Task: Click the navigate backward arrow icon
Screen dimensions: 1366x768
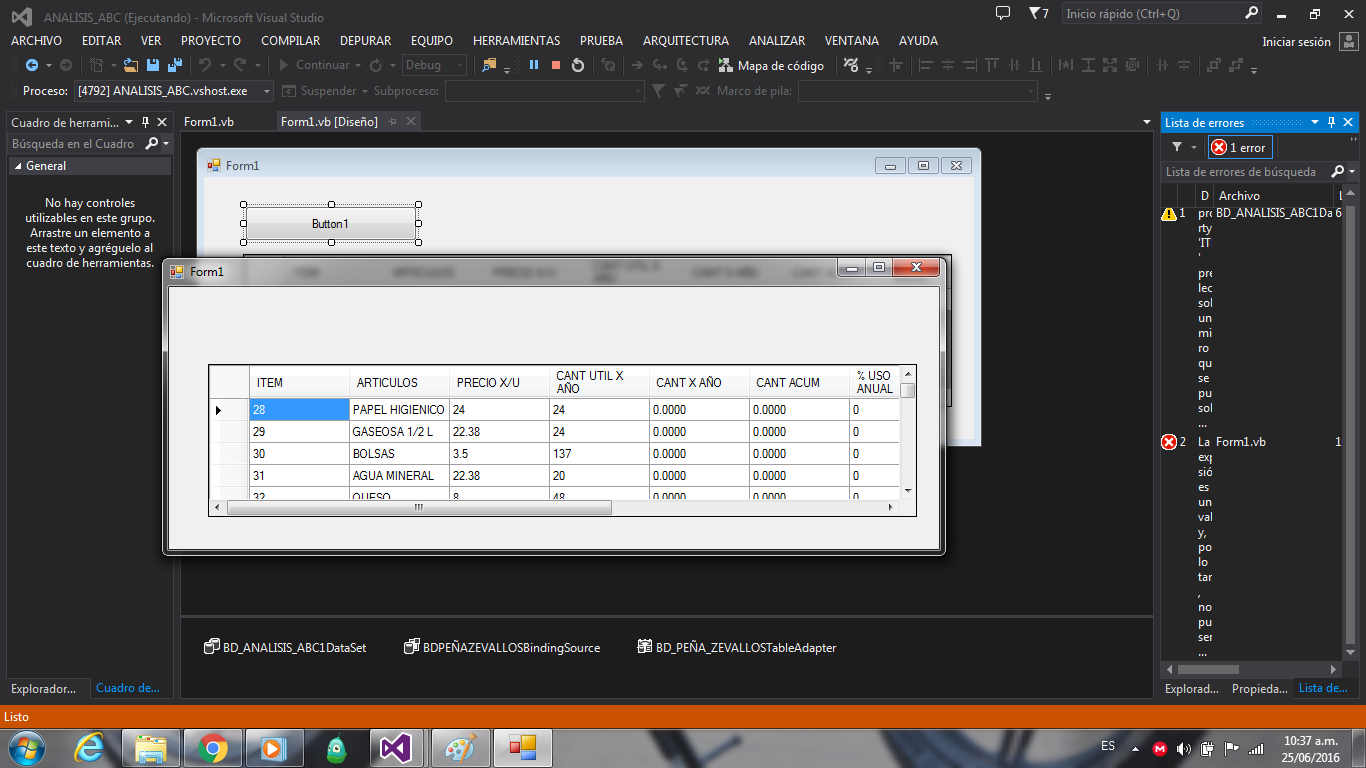Action: point(31,65)
